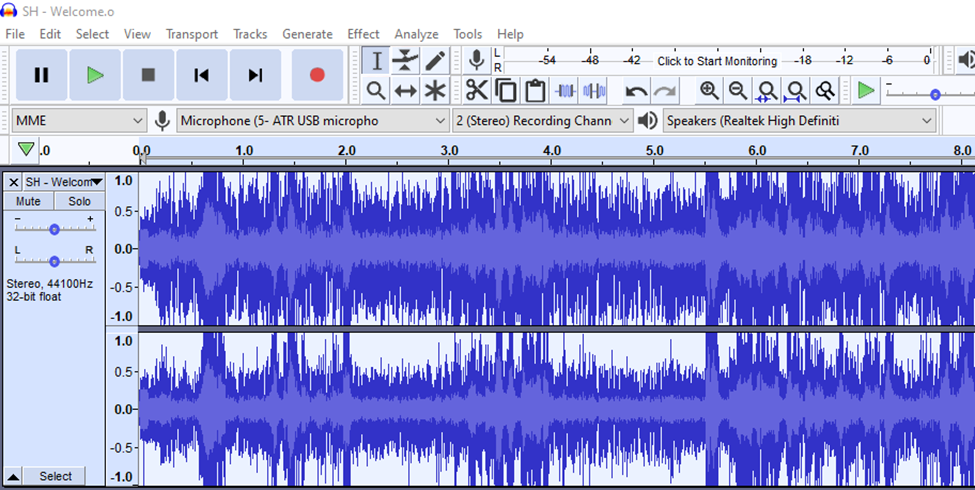This screenshot has width=975, height=490.
Task: Open the recording meter microphone icon
Action: click(x=477, y=60)
